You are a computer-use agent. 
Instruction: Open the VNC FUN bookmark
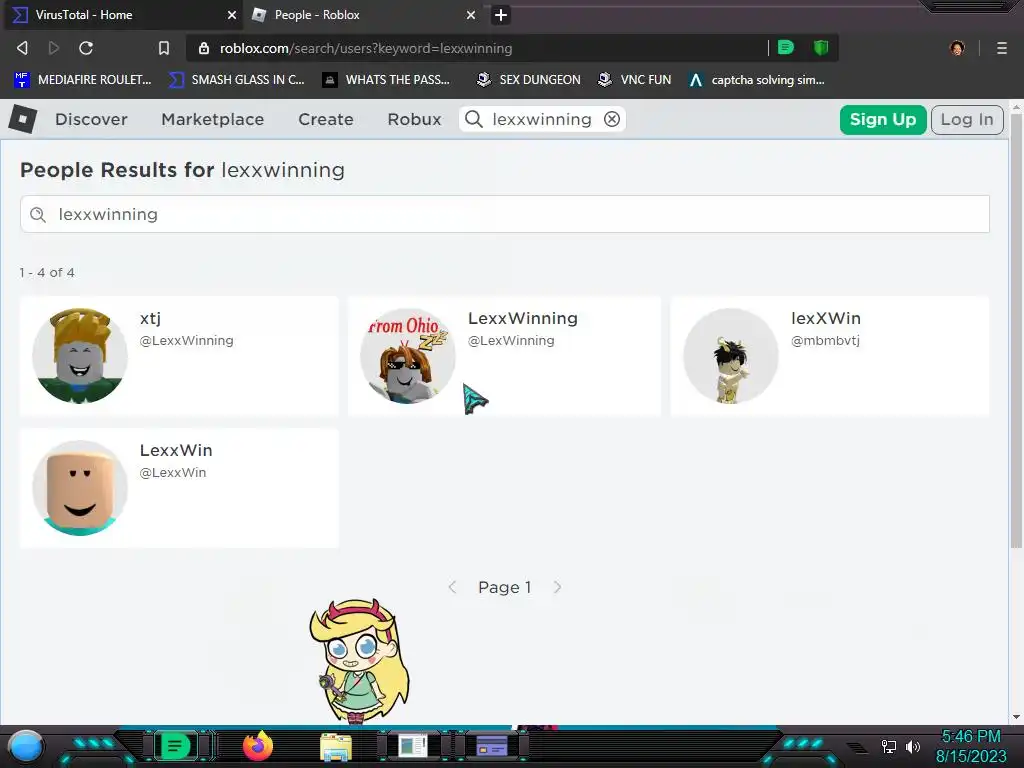click(x=634, y=80)
